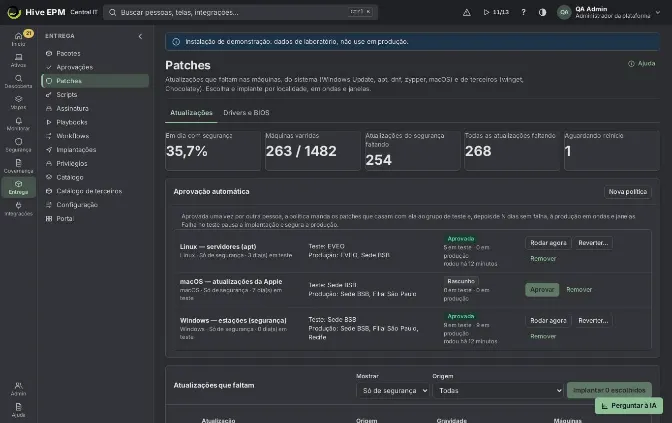Open the Admin rail section
This screenshot has height=423, width=672.
point(18,388)
